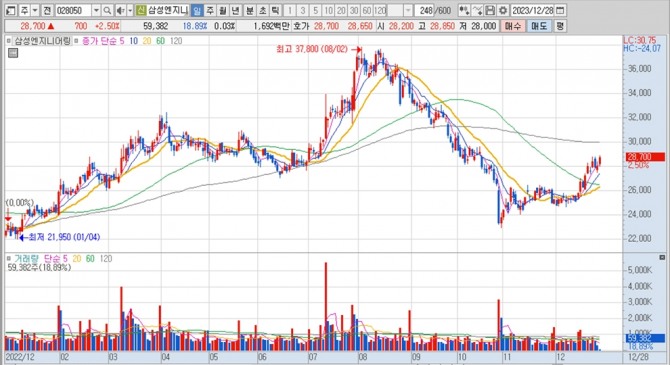This screenshot has height=365, width=670.
Task: Toggle the 삼성엔지니어링 price series marker
Action: click(x=9, y=41)
